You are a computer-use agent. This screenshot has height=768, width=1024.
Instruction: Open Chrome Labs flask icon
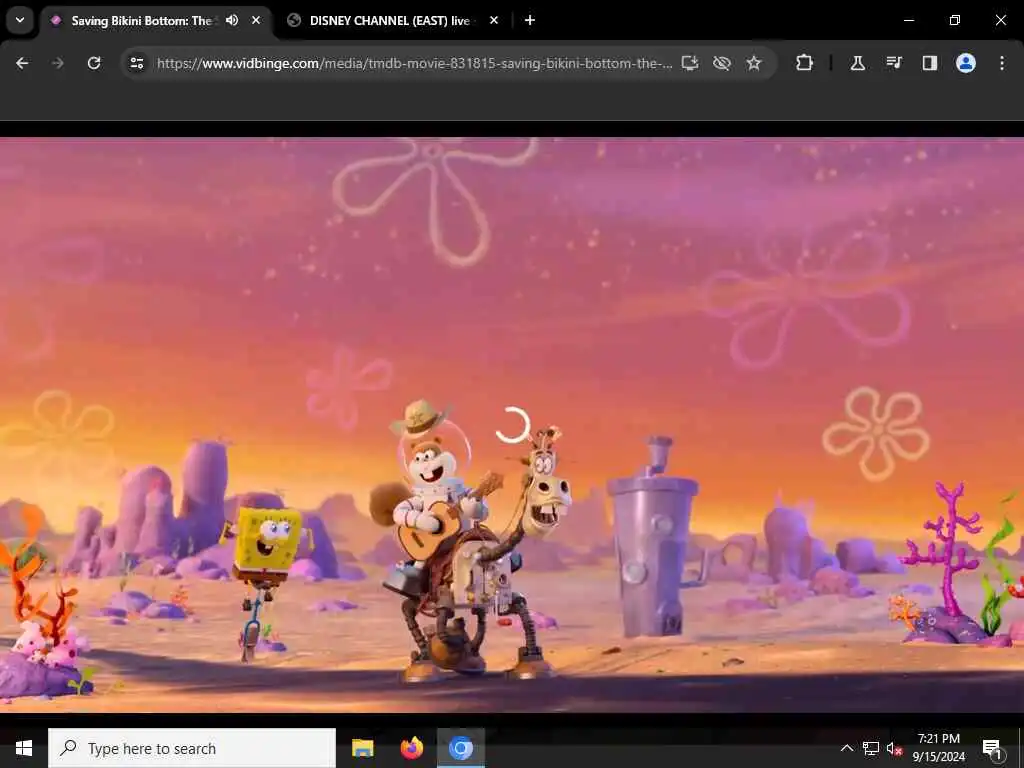(x=857, y=63)
